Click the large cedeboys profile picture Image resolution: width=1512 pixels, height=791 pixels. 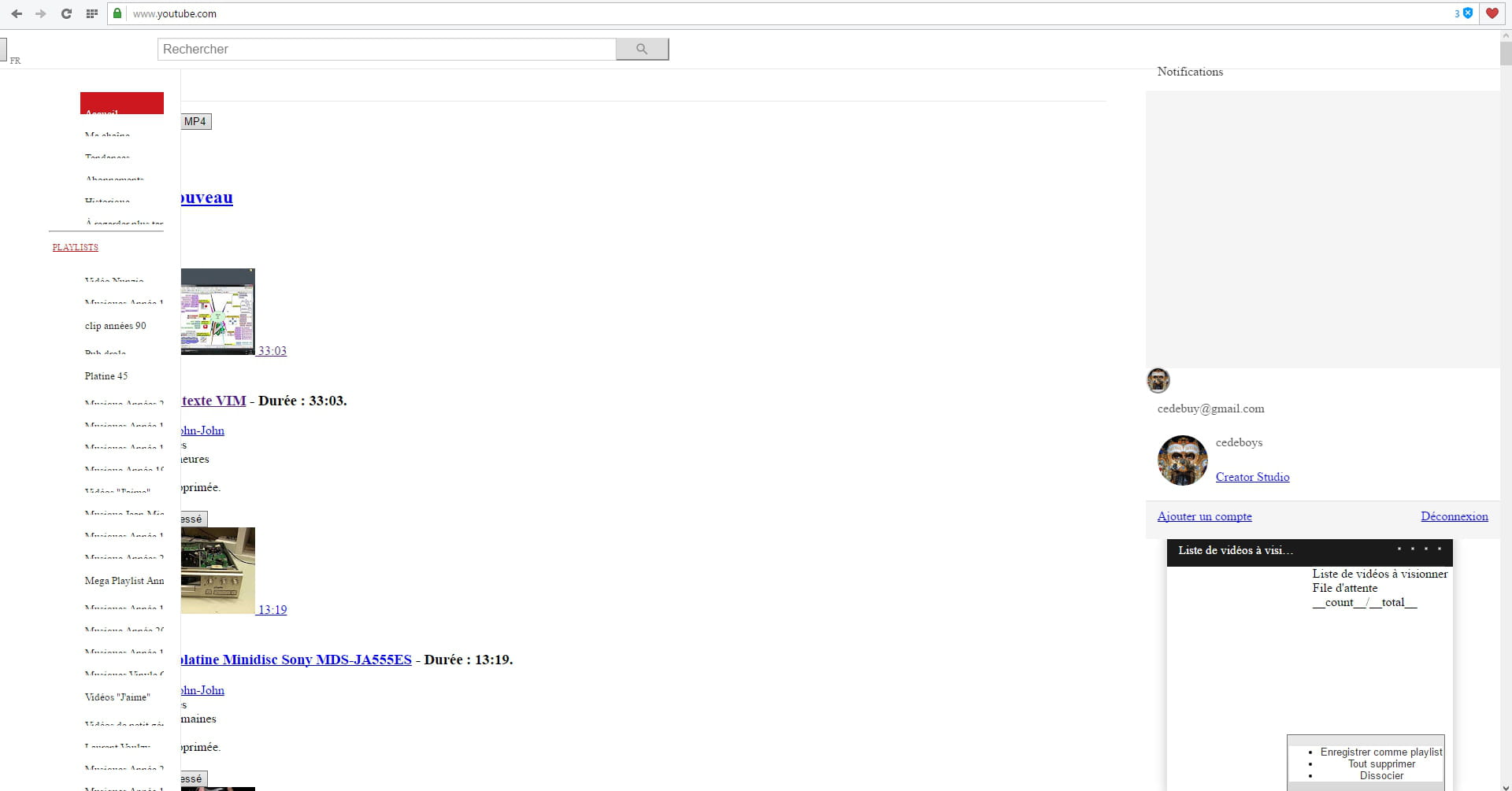[x=1182, y=460]
